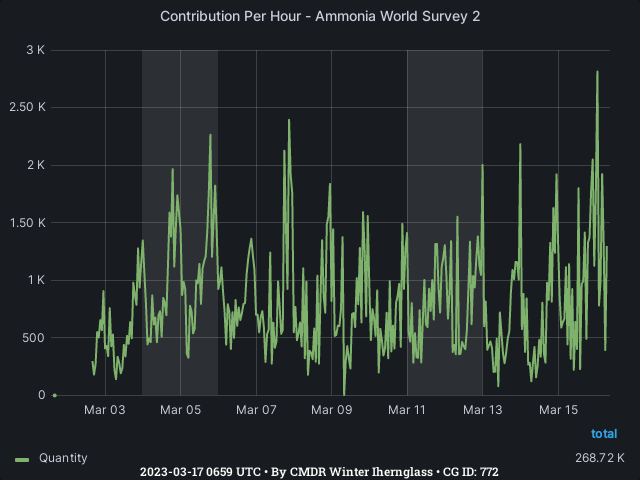Viewport: 640px width, 480px height.
Task: Click the 268.72 K total value
Action: (x=600, y=458)
